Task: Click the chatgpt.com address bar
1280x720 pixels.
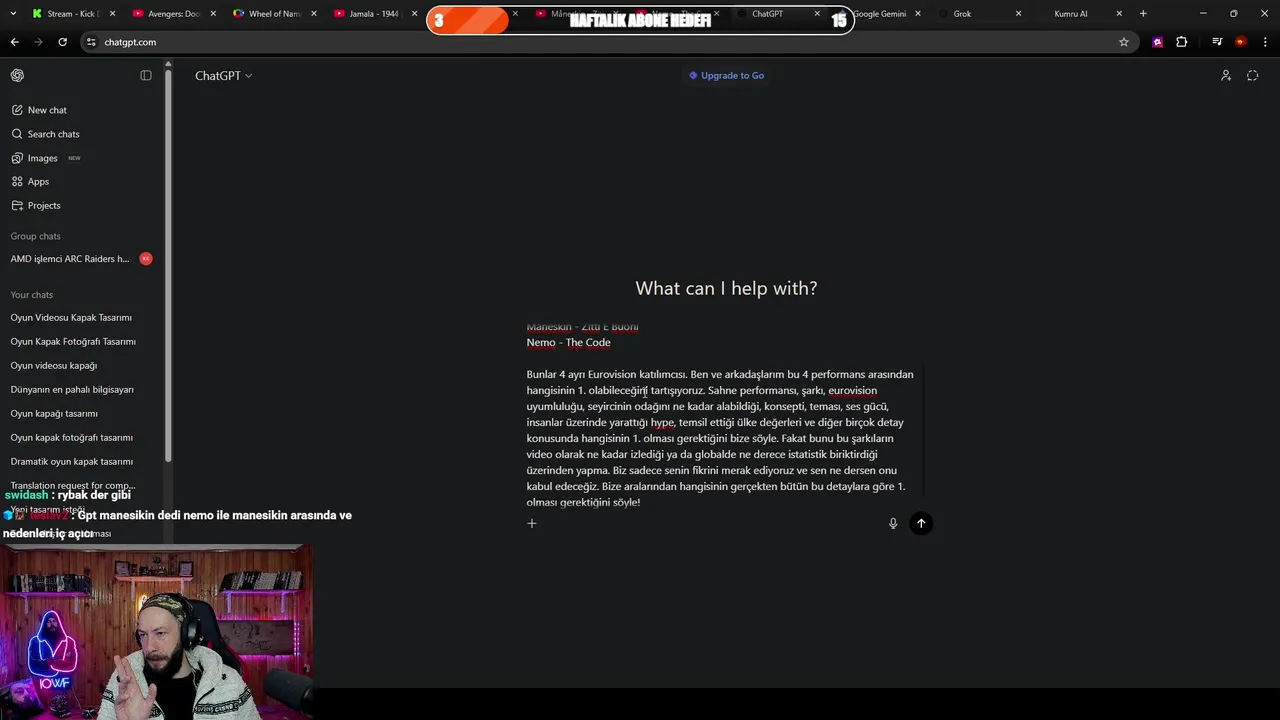Action: tap(600, 42)
